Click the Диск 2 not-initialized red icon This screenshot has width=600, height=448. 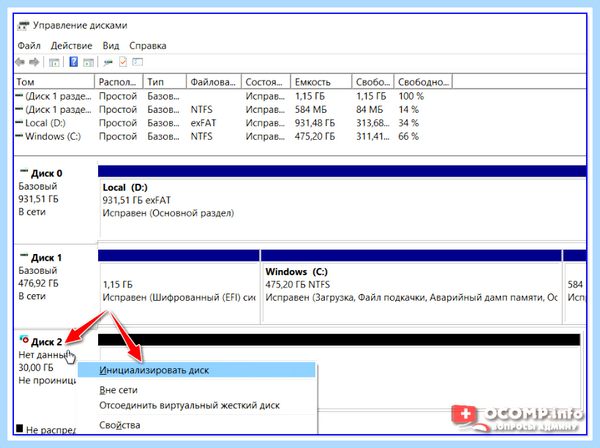point(24,339)
